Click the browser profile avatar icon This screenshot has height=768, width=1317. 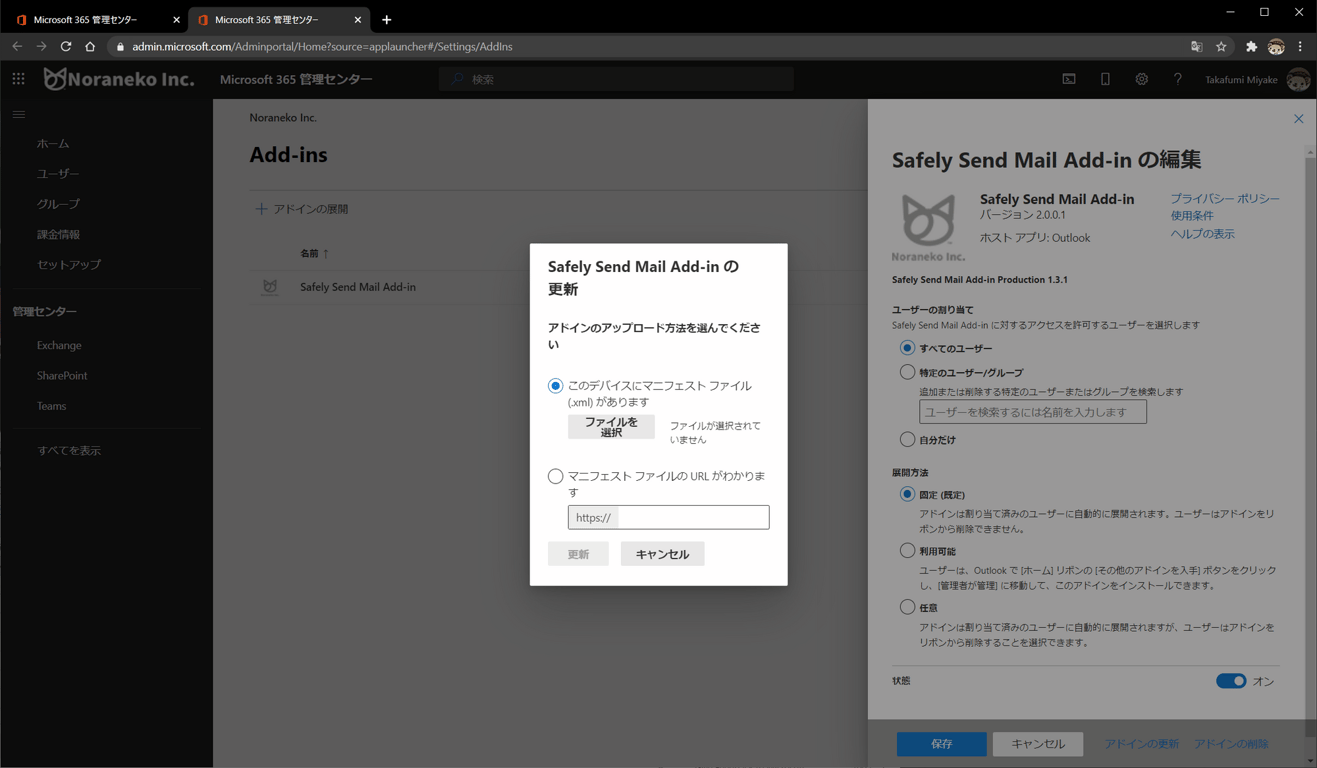[x=1276, y=46]
